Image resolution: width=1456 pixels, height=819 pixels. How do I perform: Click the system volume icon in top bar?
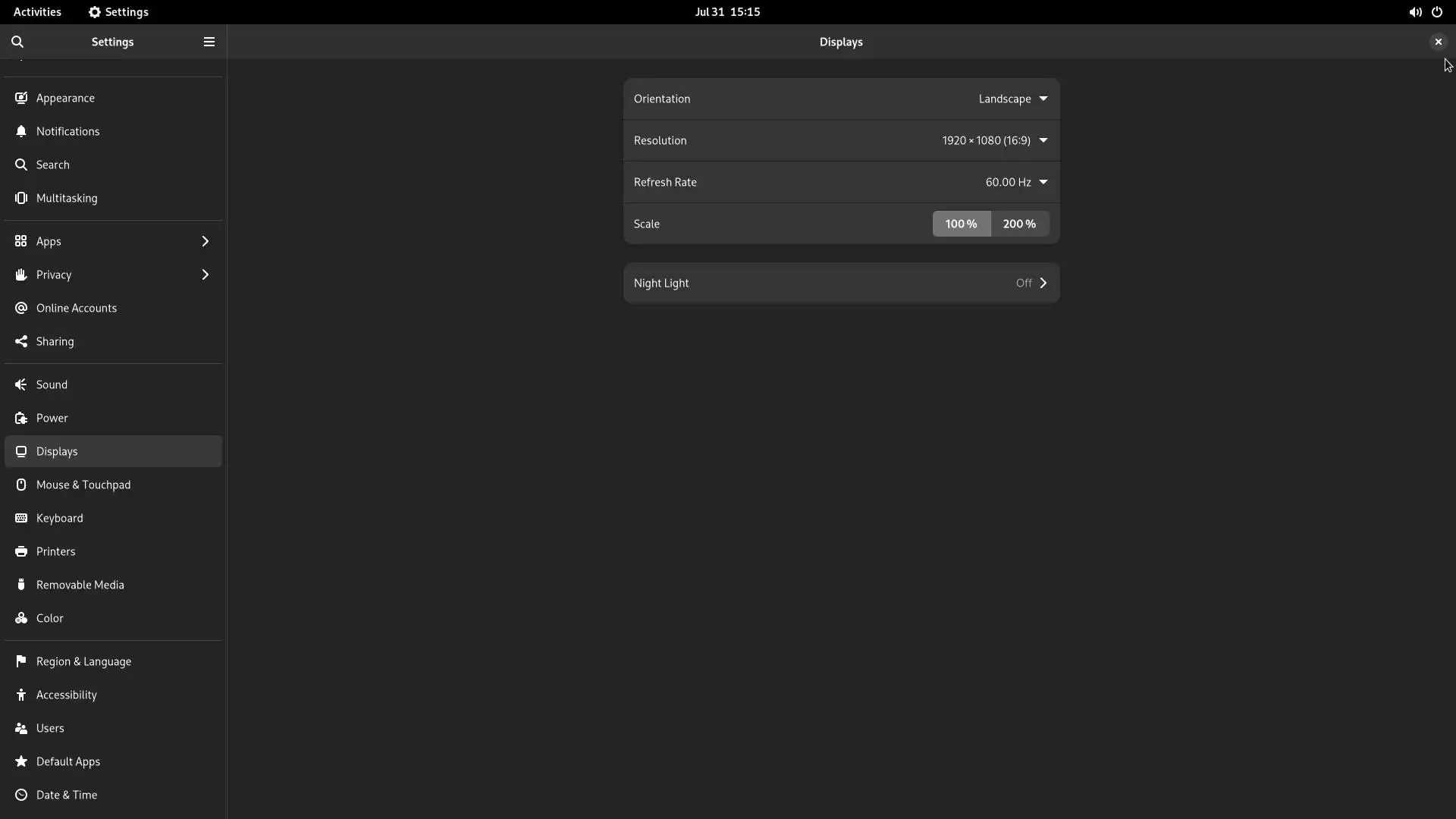point(1415,12)
